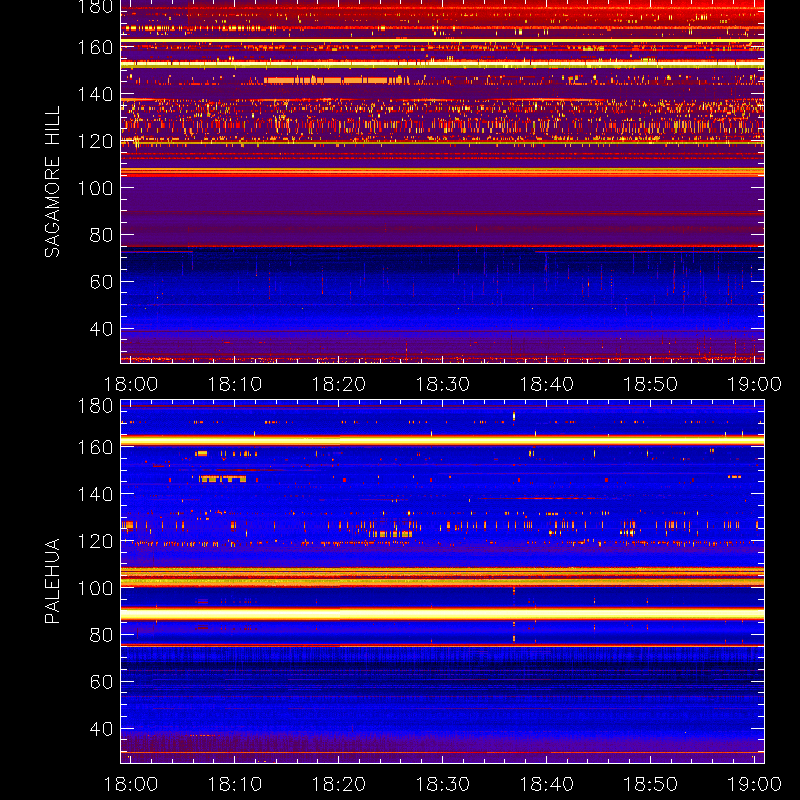The width and height of the screenshot is (800, 800).
Task: Select the 18:50 label under Sagamore Hill plot
Action: pos(651,384)
